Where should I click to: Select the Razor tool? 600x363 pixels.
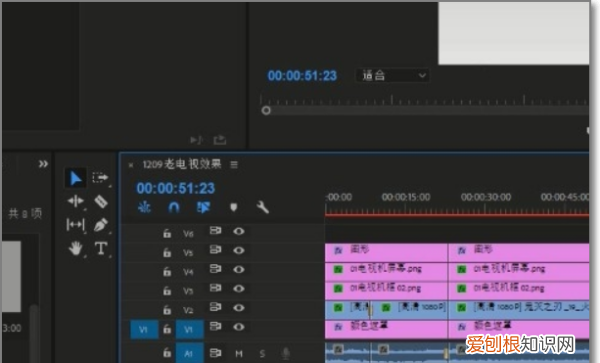tap(101, 201)
